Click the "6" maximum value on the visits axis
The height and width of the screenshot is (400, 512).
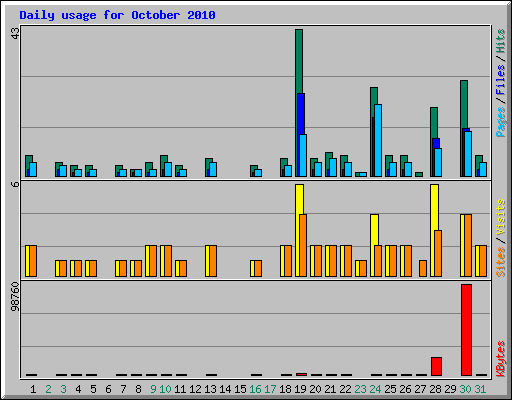point(15,184)
